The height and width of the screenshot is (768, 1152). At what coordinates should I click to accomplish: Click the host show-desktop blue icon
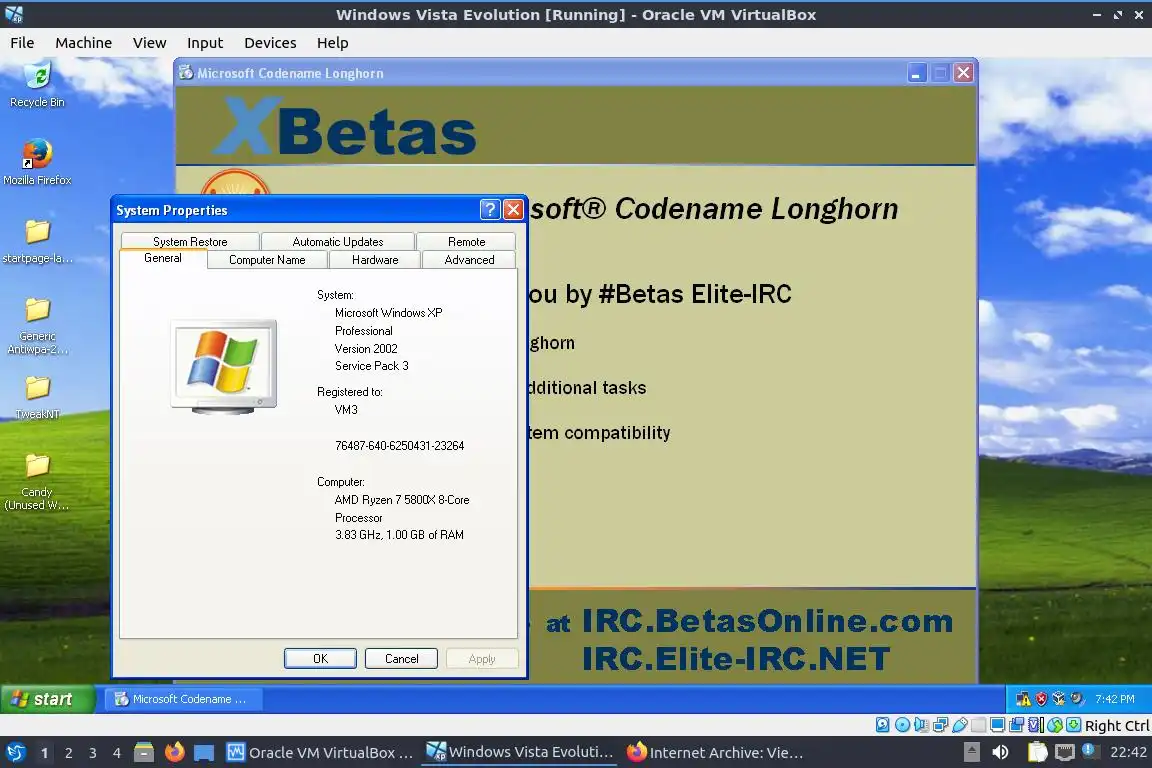[x=204, y=753]
